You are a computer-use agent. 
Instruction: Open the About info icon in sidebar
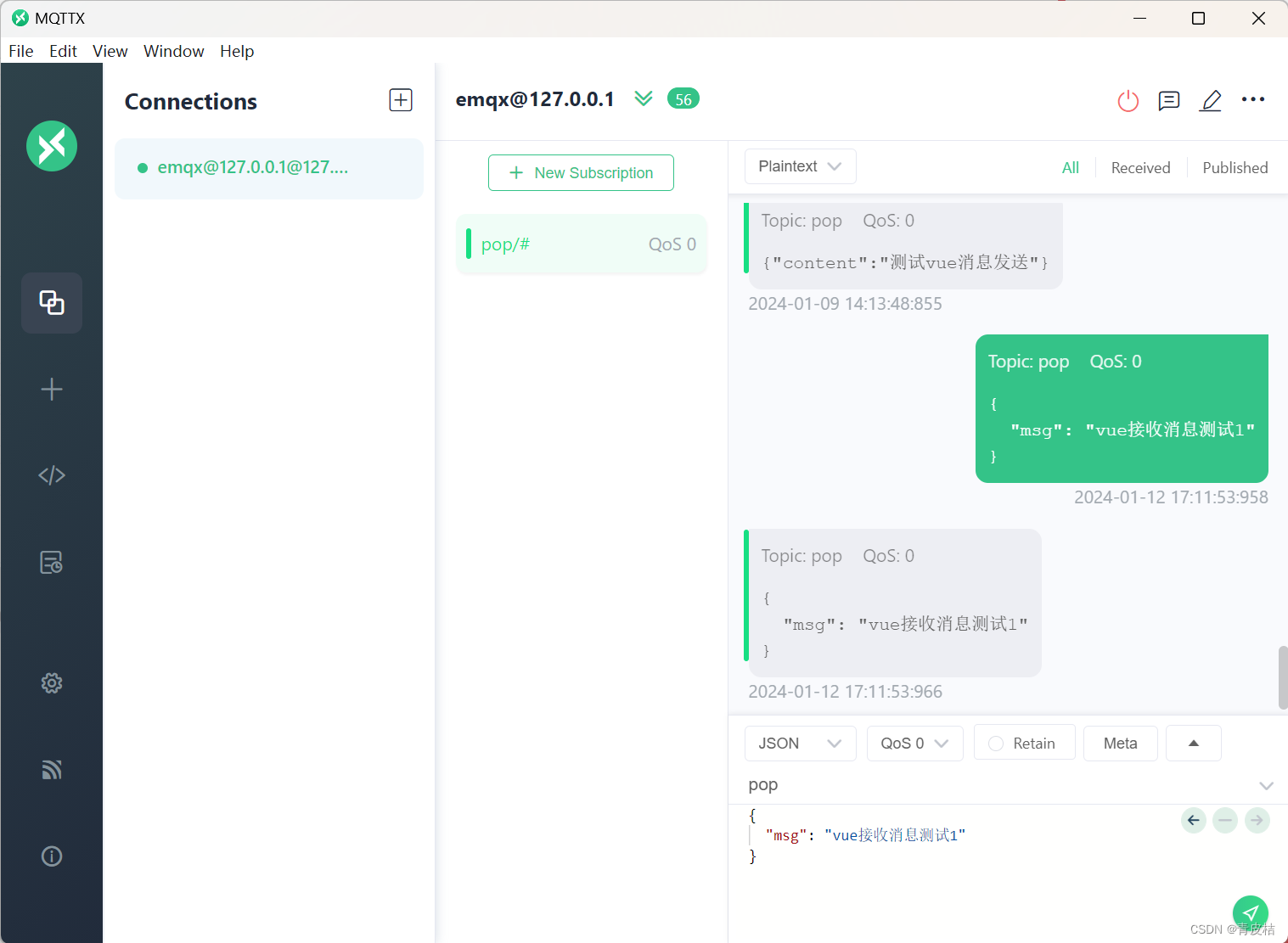point(52,856)
